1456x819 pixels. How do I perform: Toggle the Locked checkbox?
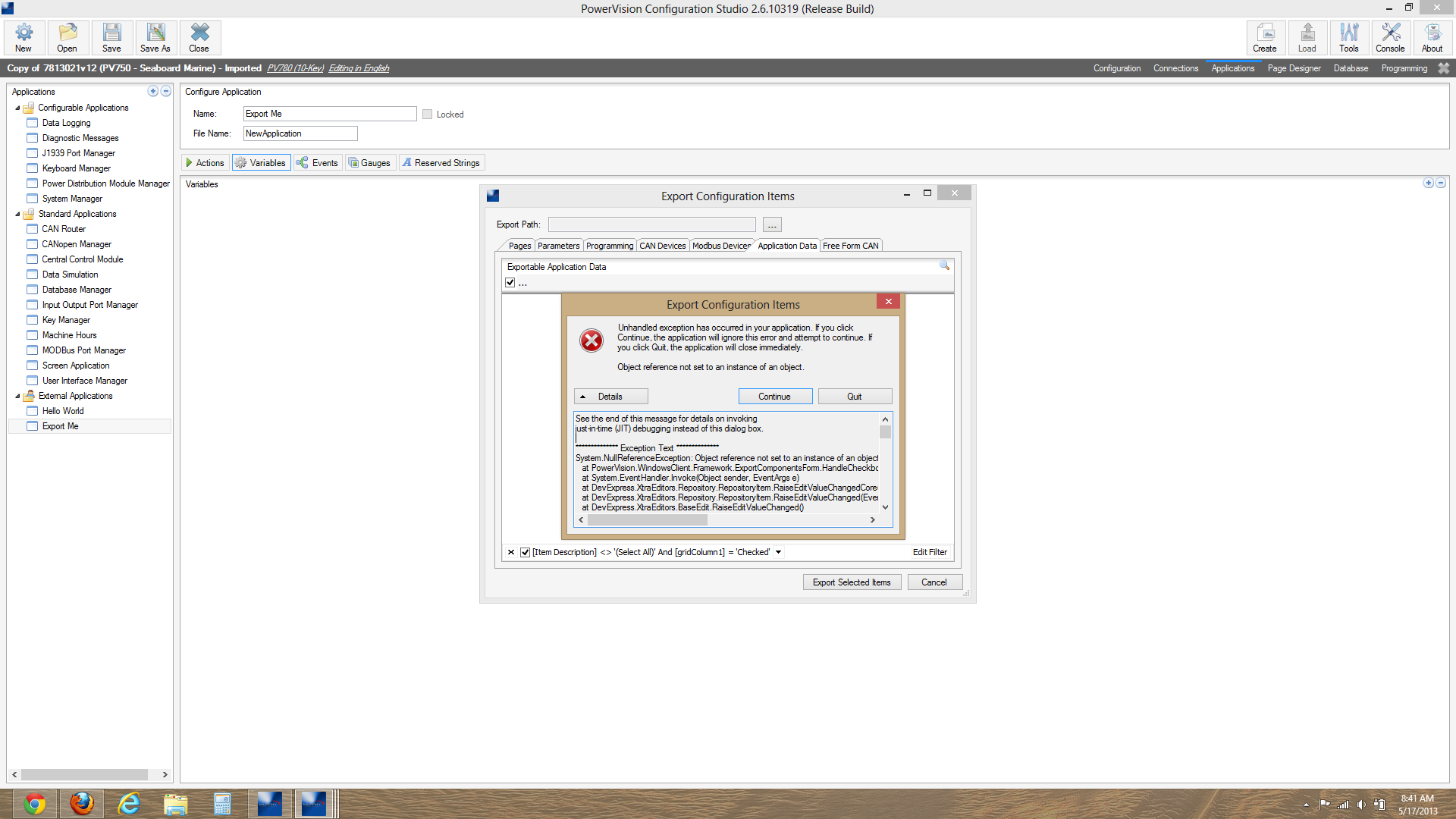[x=428, y=115]
